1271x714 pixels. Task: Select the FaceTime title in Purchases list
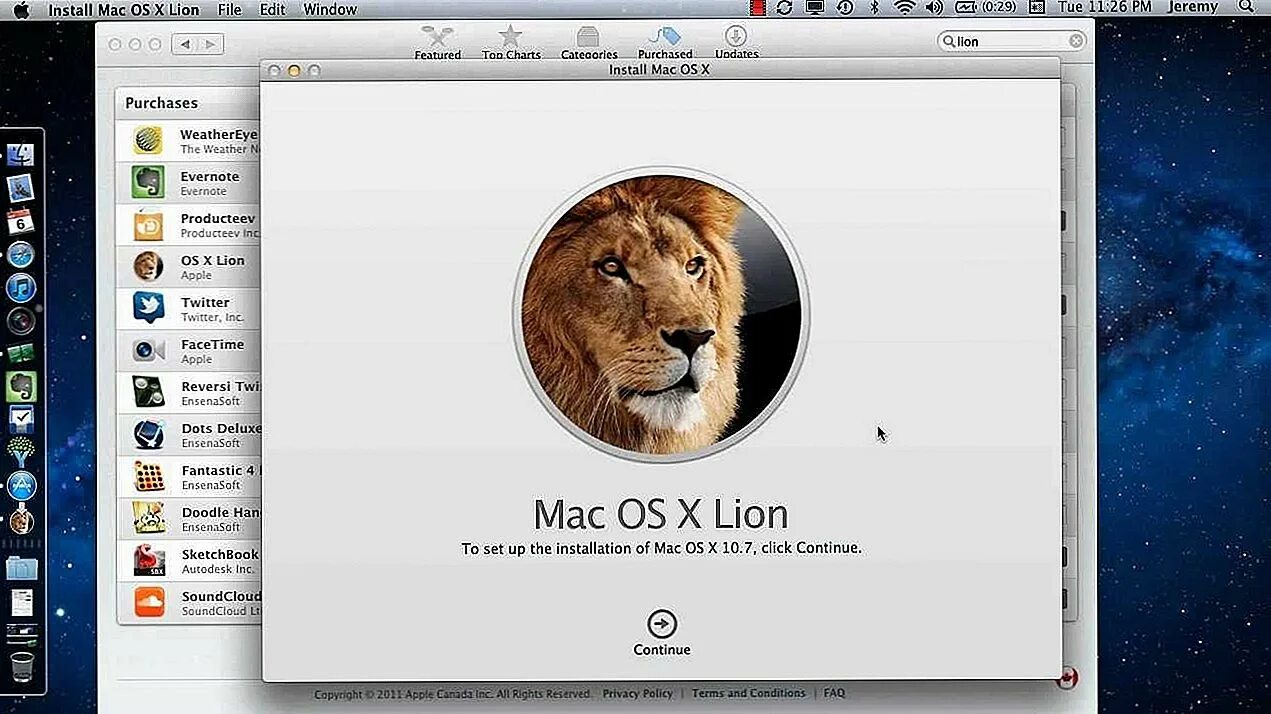click(212, 344)
